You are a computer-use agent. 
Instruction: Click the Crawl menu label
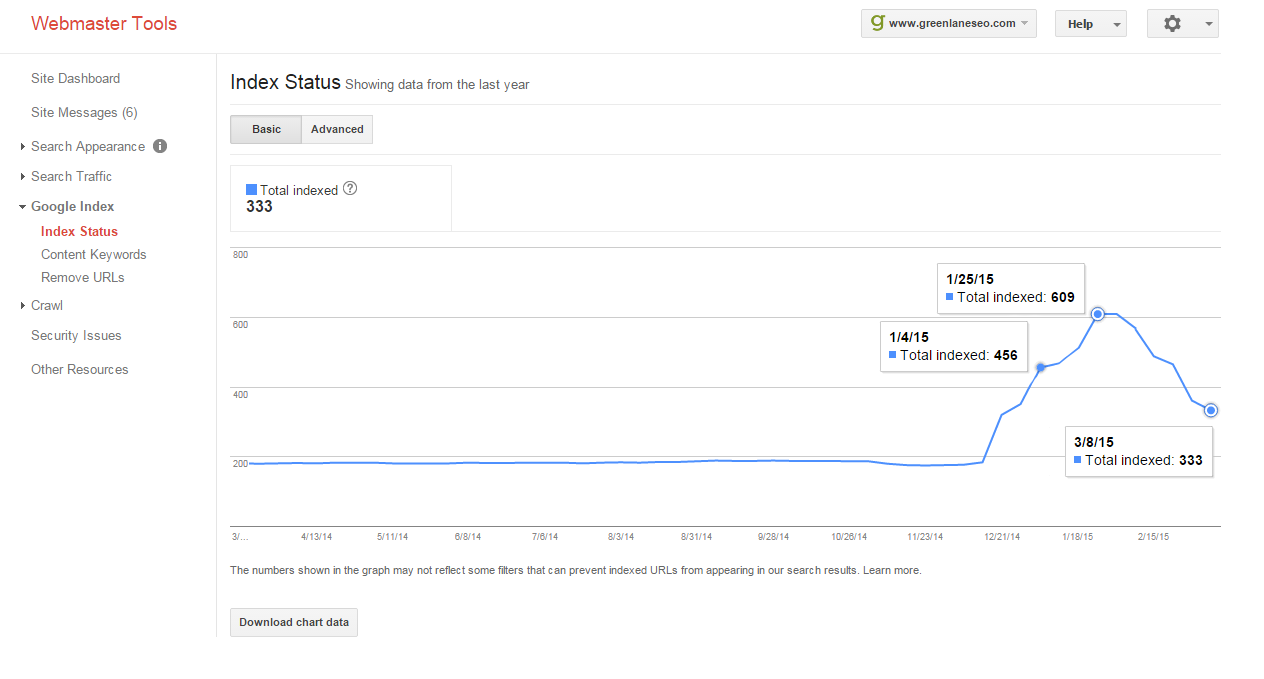pyautogui.click(x=46, y=305)
